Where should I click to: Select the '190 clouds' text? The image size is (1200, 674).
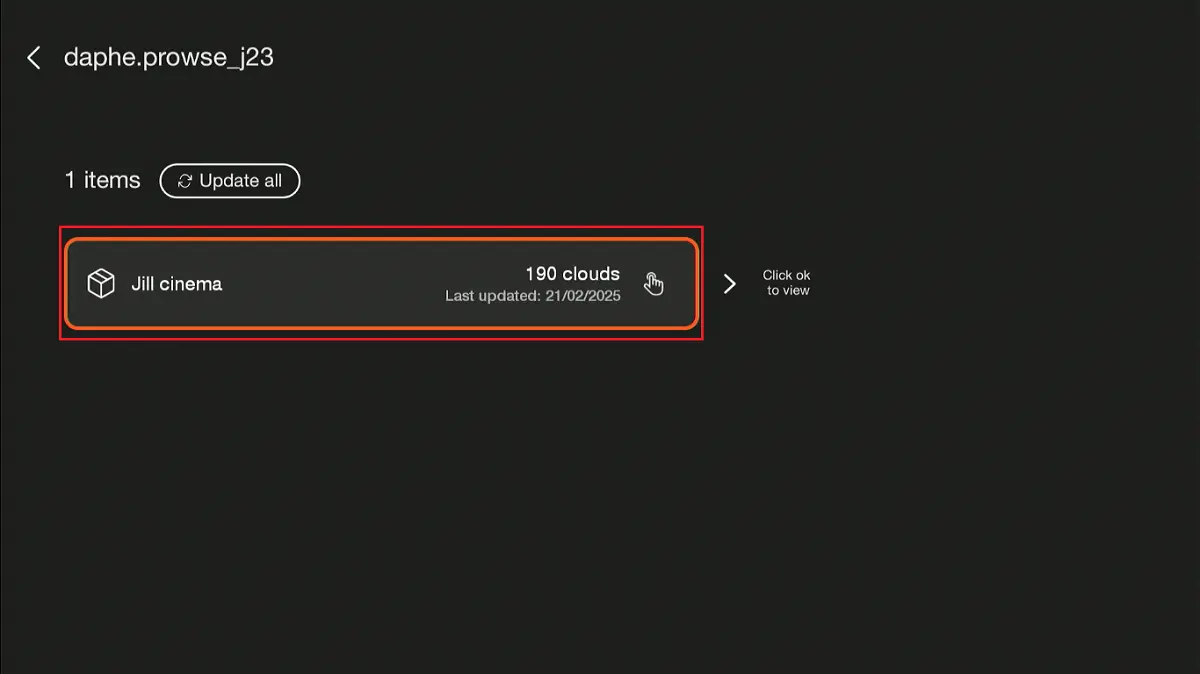tap(572, 274)
